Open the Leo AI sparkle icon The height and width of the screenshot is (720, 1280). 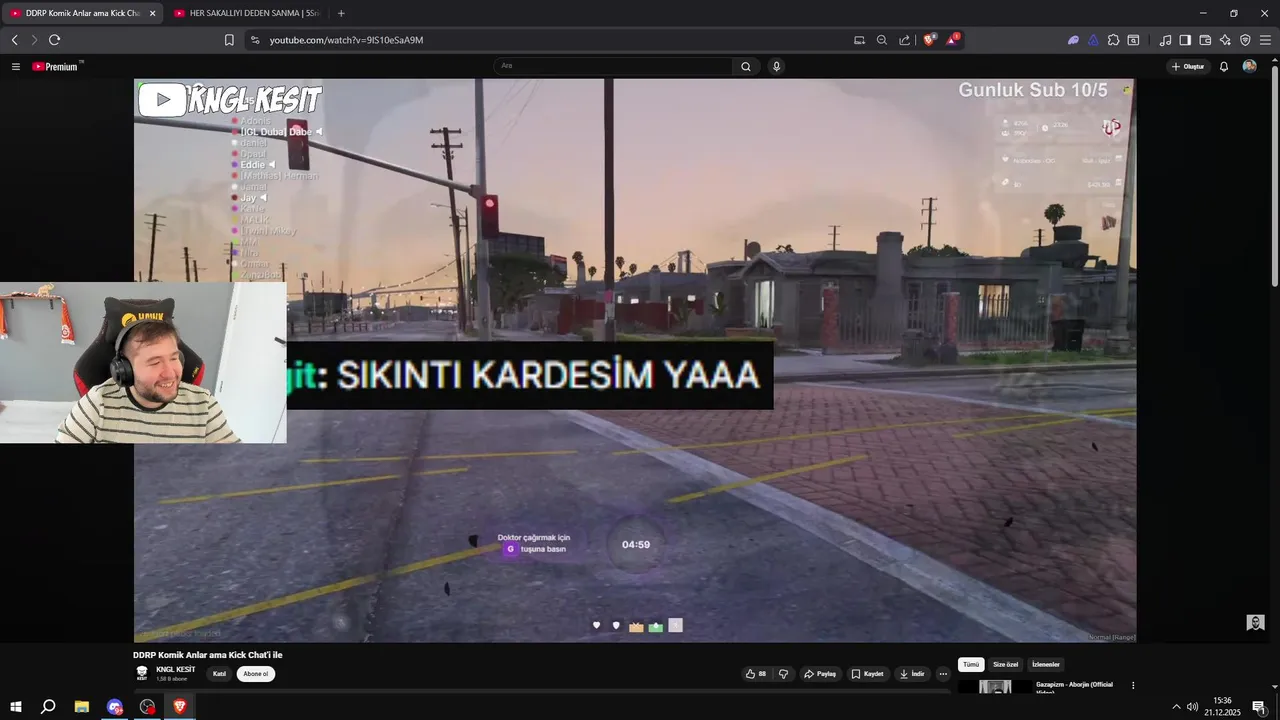coord(1225,40)
